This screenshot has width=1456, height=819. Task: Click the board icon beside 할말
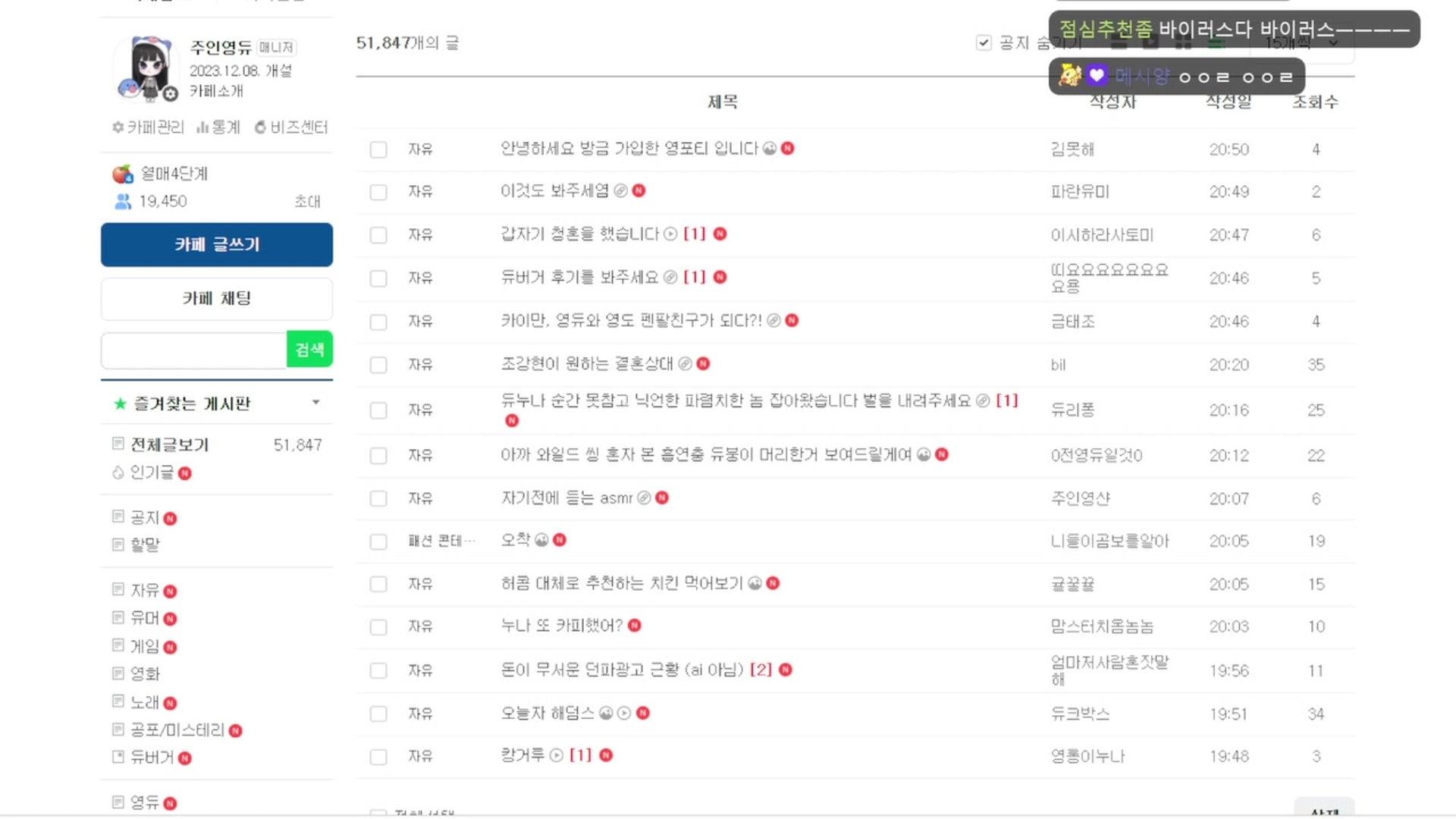(118, 544)
